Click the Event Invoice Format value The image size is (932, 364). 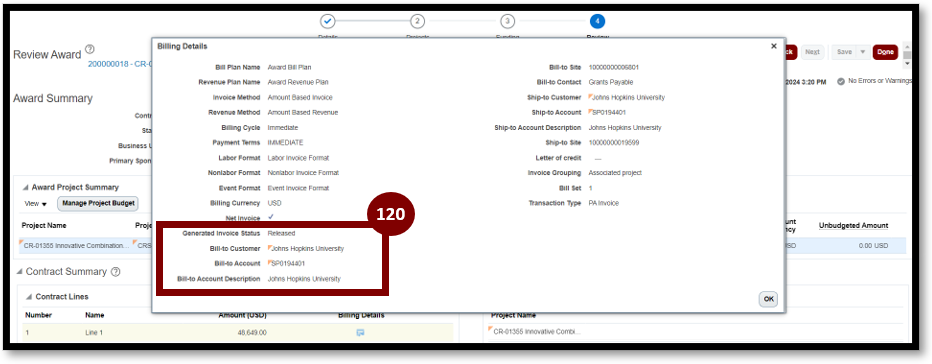[298, 188]
